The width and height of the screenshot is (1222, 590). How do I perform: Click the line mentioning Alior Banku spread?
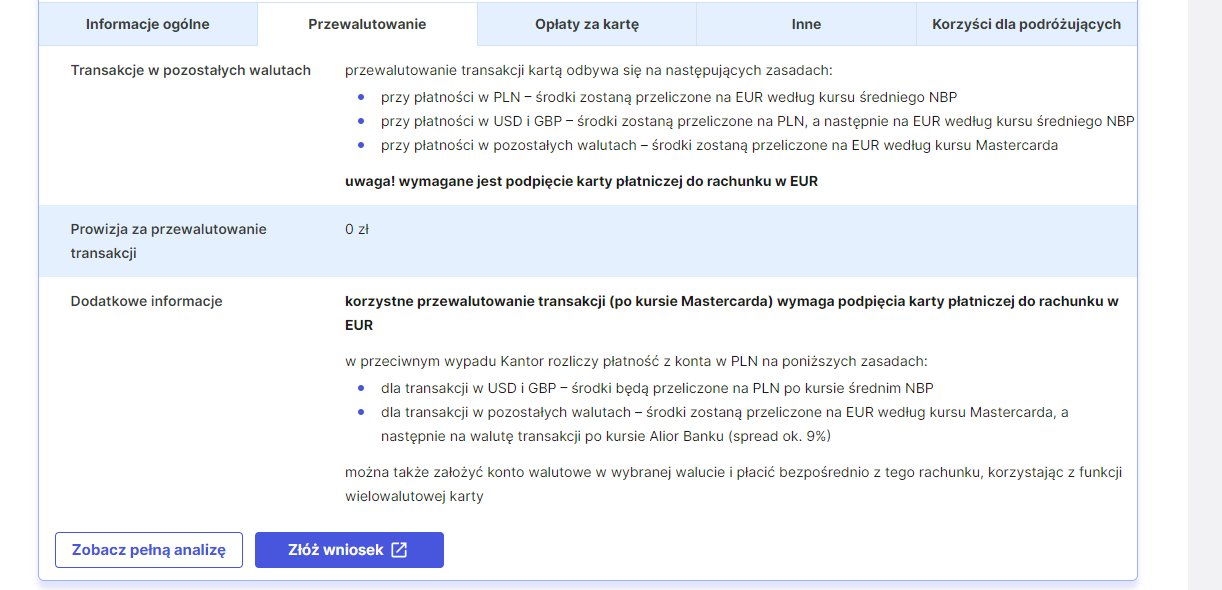click(605, 436)
